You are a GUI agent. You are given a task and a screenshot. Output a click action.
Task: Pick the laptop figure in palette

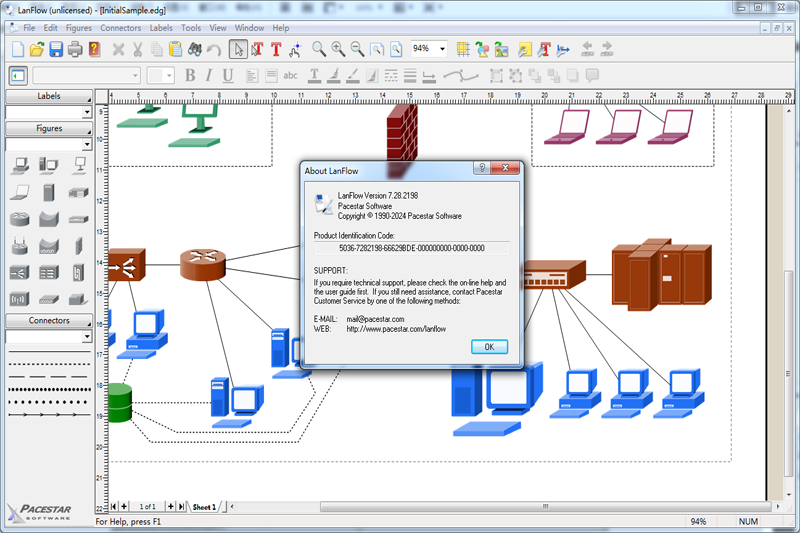pyautogui.click(x=19, y=192)
